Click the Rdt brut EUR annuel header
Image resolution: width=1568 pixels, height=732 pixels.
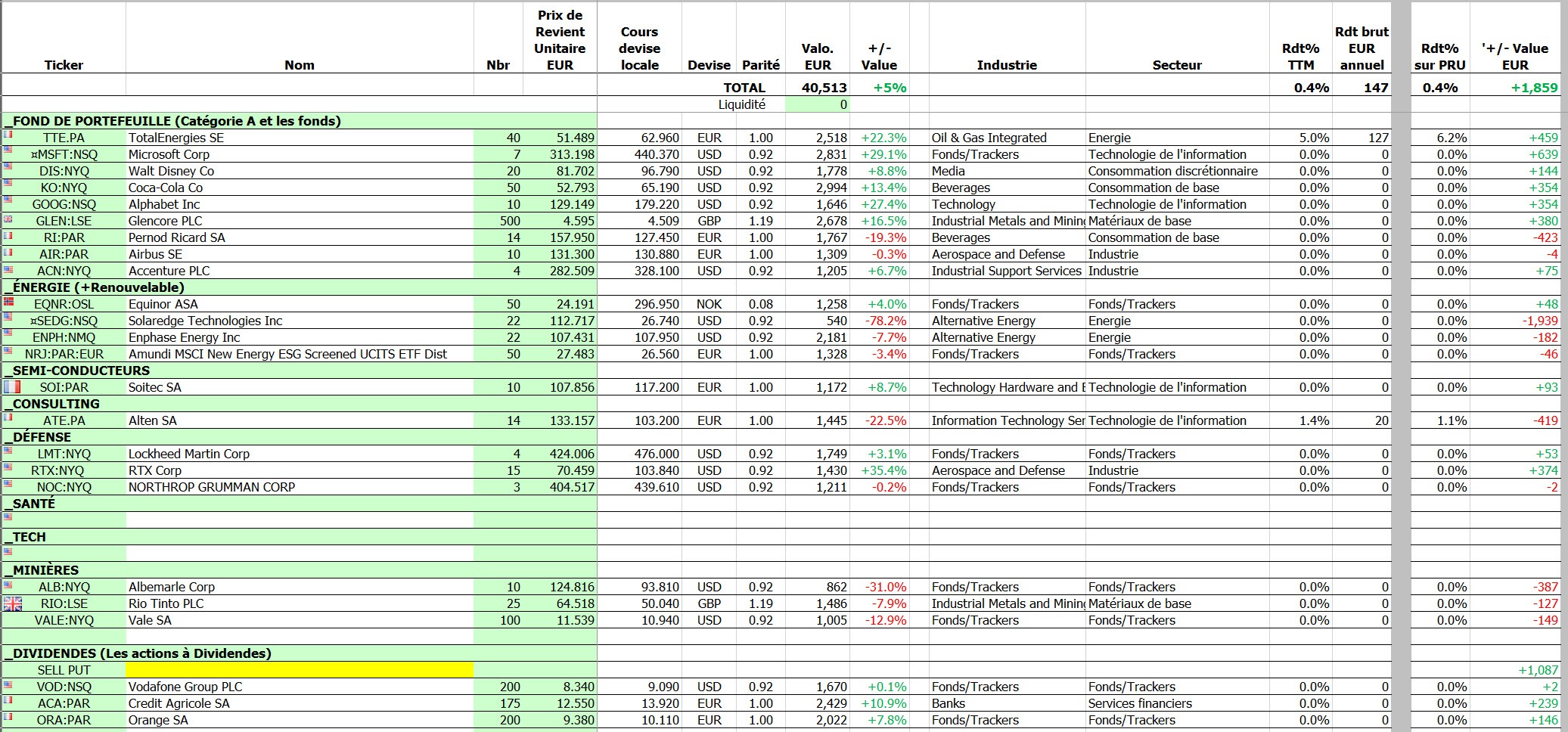pyautogui.click(x=1362, y=48)
